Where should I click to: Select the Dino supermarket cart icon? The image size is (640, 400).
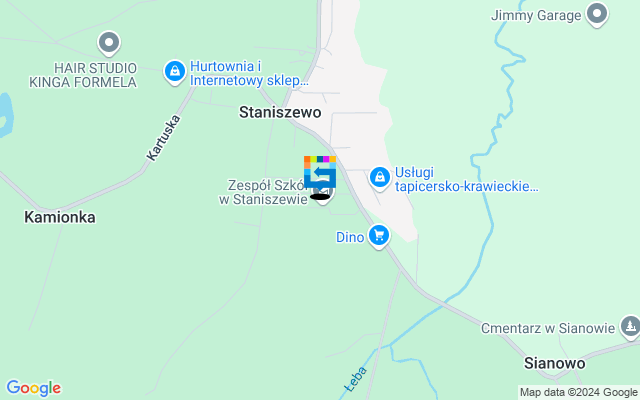tap(379, 236)
